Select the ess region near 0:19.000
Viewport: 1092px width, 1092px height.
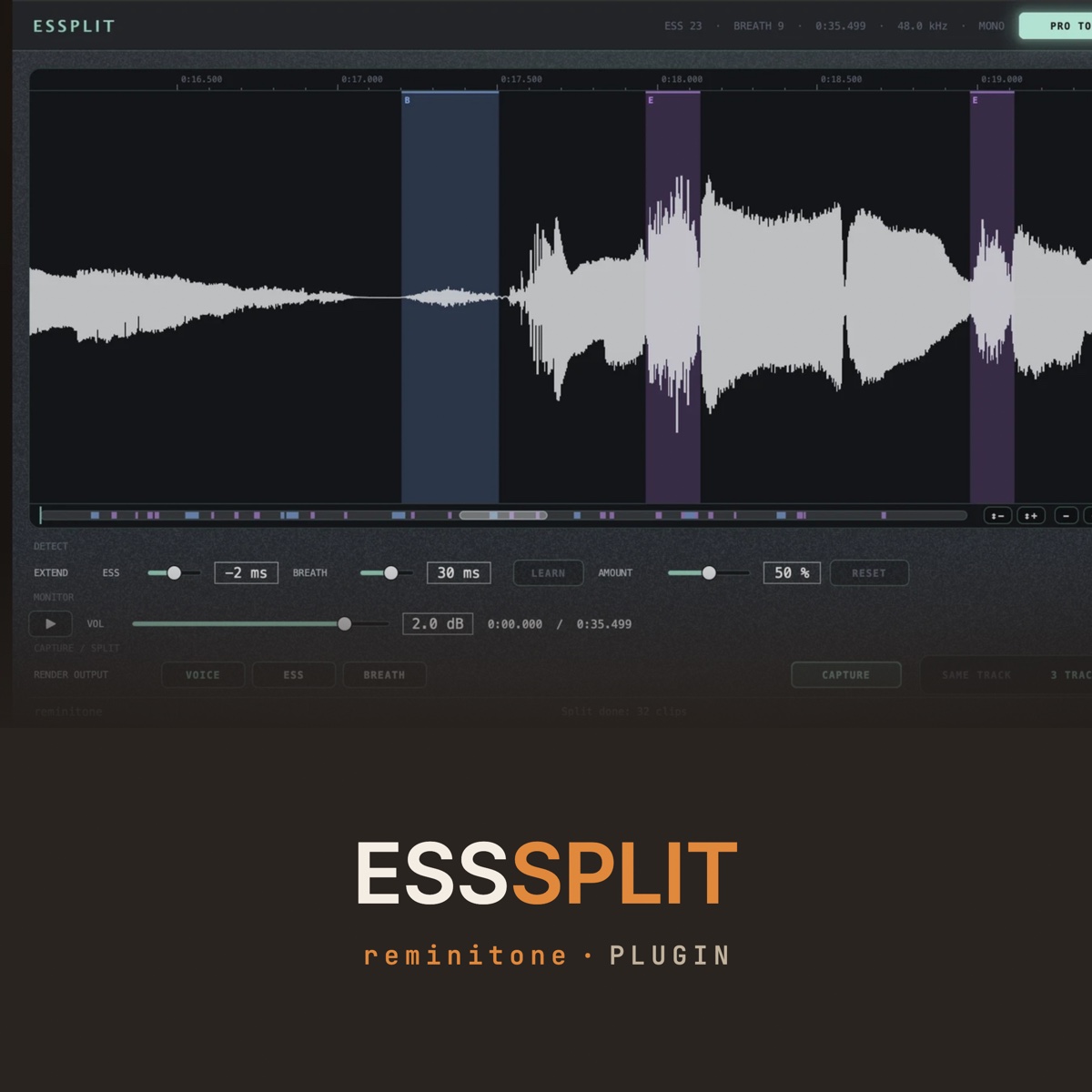click(992, 298)
